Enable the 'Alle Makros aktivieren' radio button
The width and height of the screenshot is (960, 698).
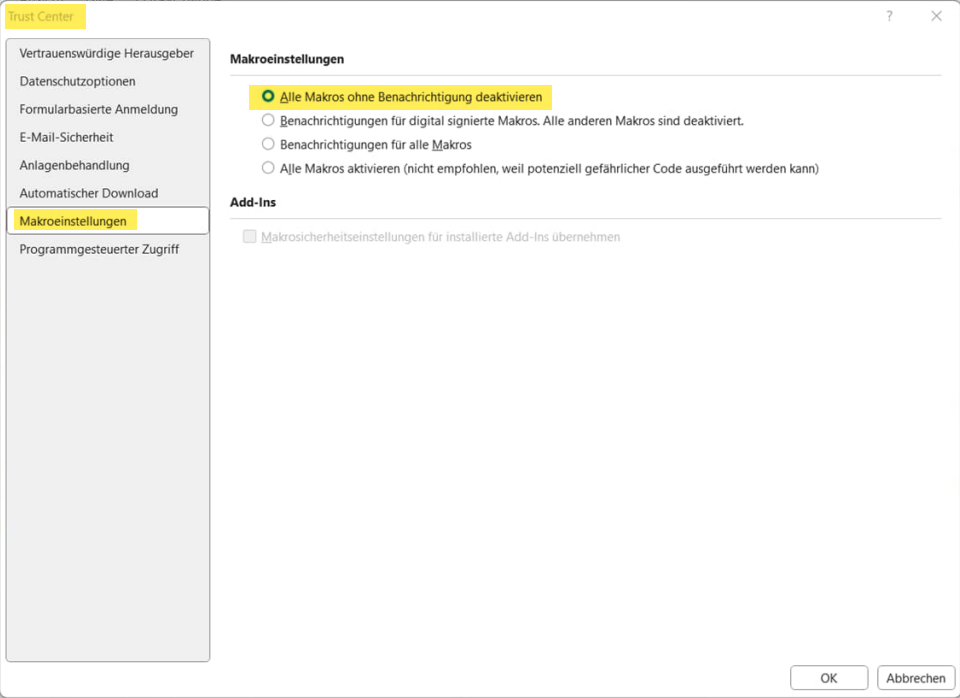pyautogui.click(x=268, y=169)
